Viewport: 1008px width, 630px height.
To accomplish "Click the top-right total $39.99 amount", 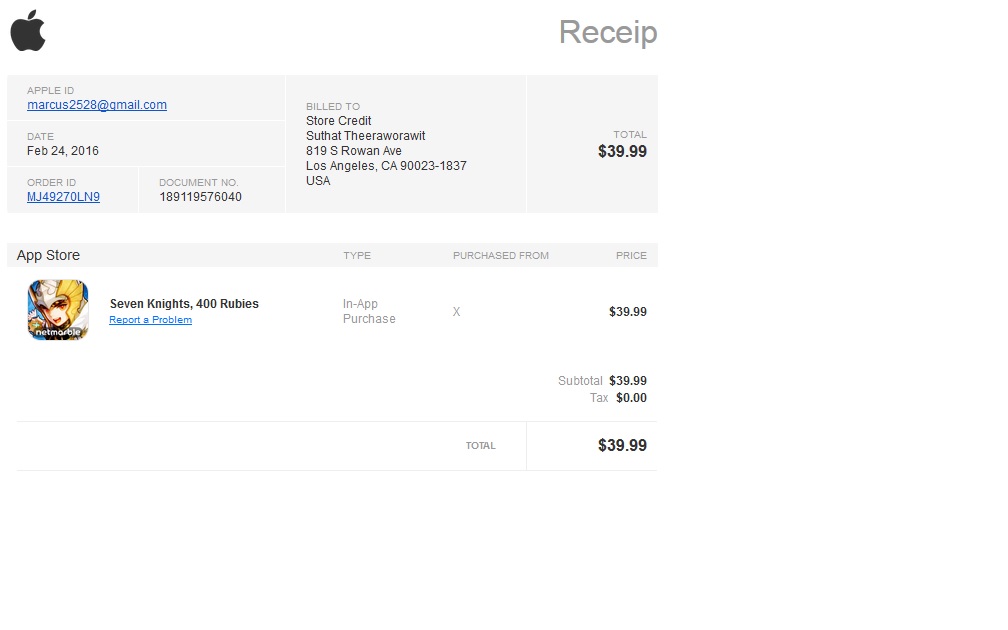I will click(622, 152).
